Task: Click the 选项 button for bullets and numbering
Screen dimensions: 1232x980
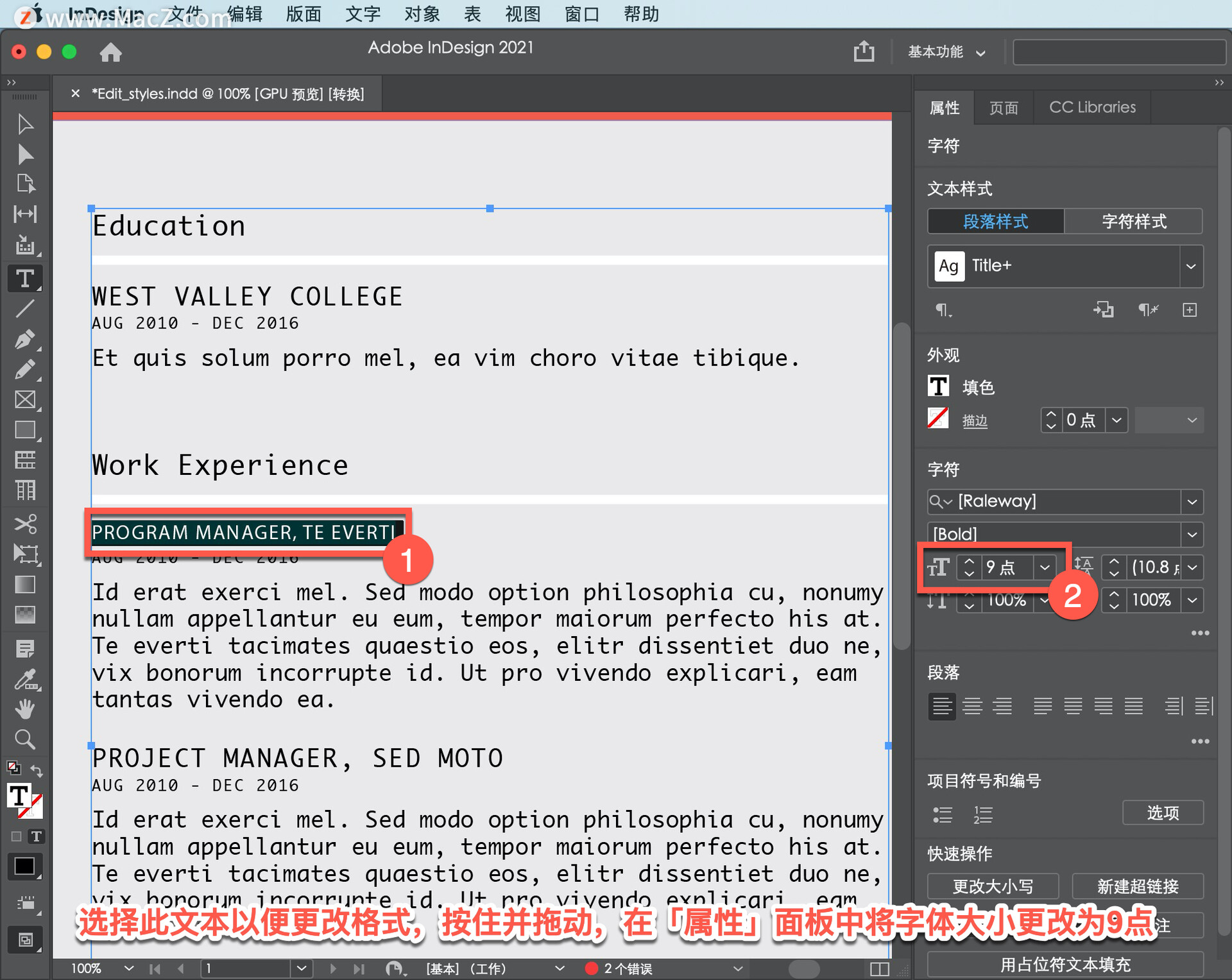Action: [x=1162, y=812]
